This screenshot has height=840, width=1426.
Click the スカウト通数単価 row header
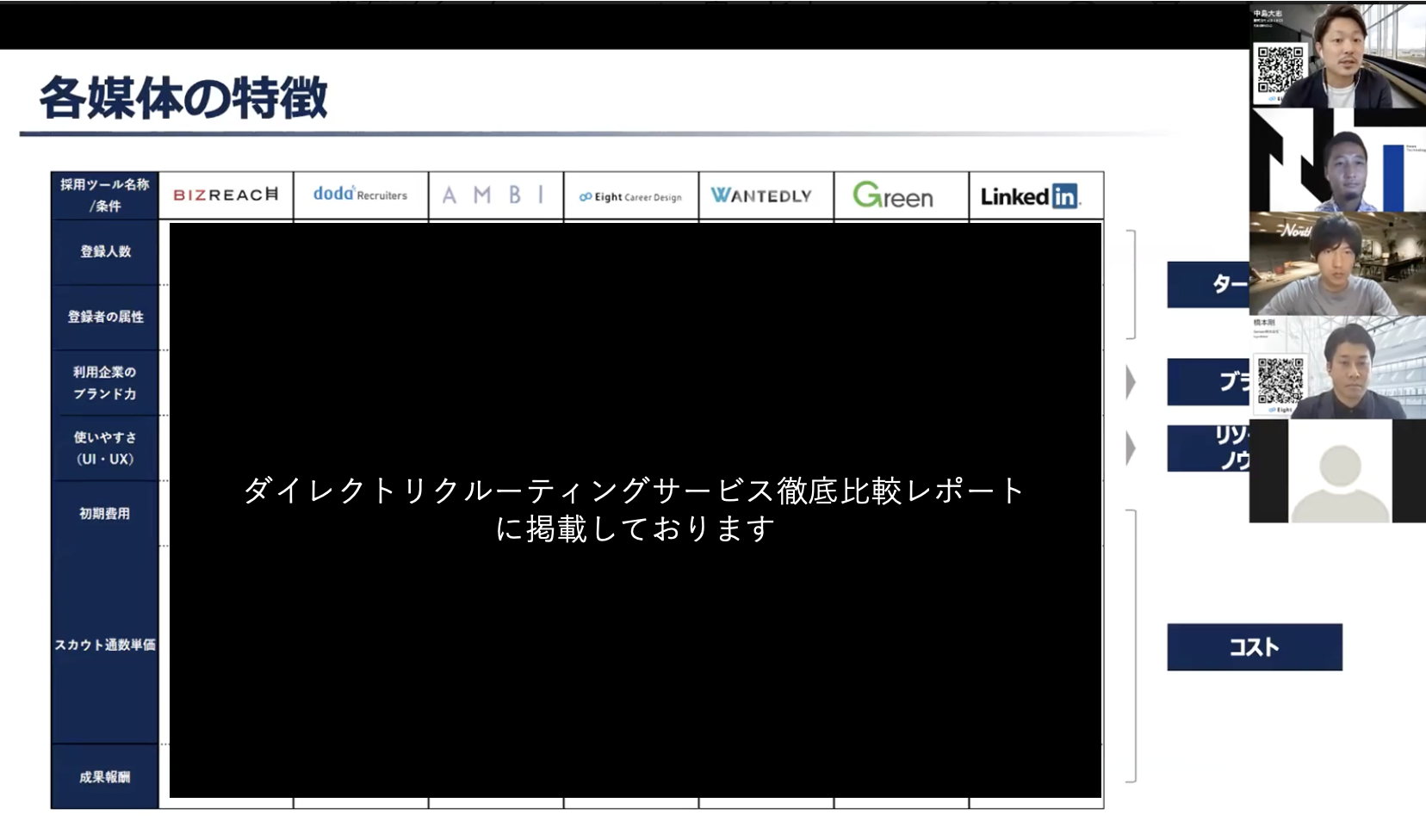[x=105, y=645]
